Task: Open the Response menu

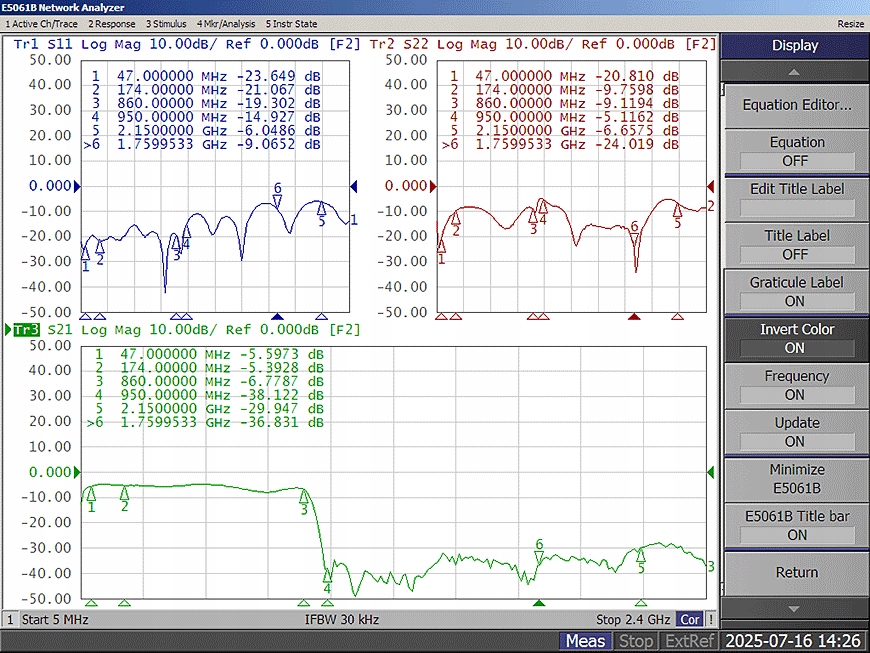Action: pyautogui.click(x=112, y=23)
